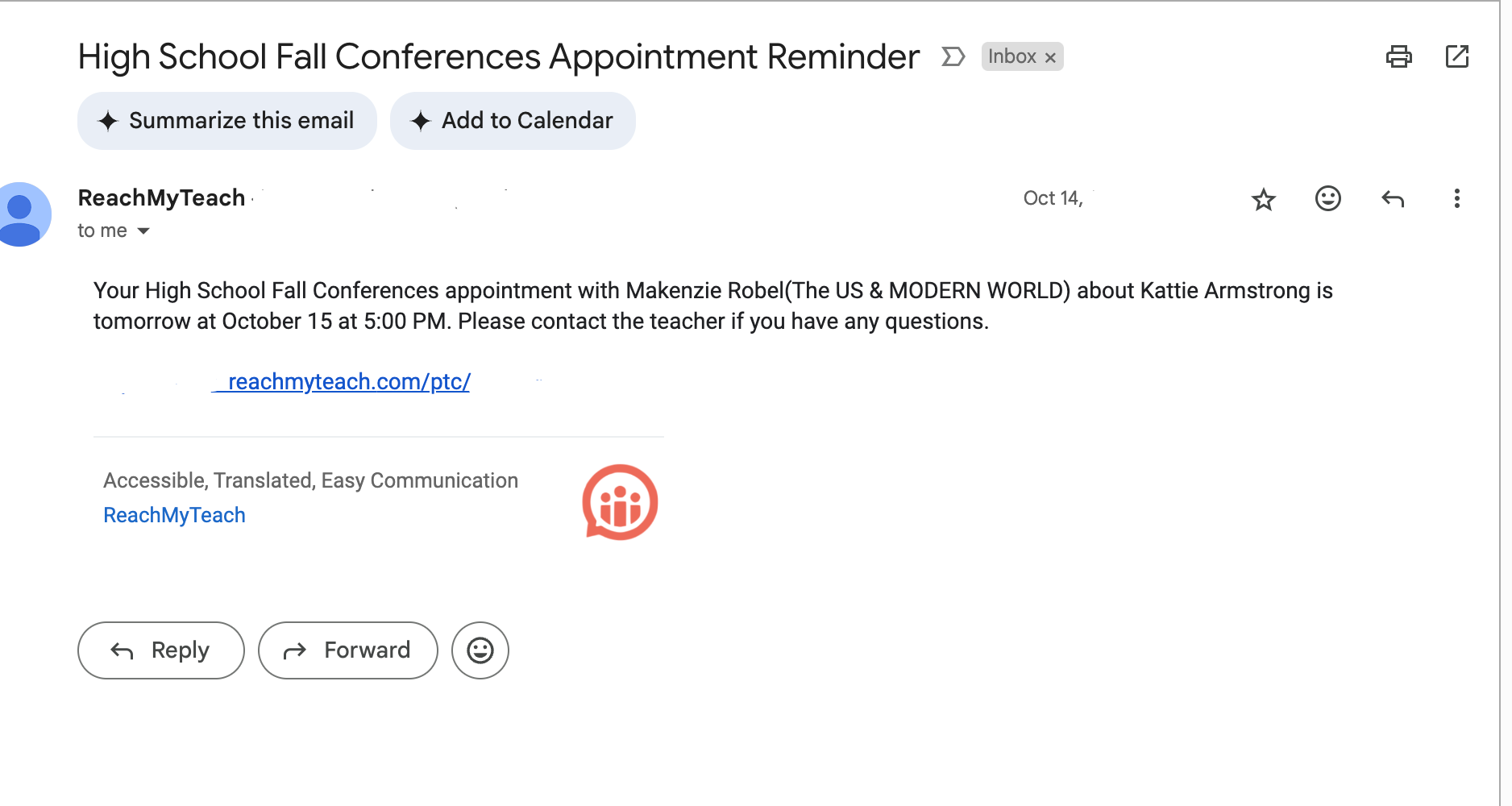Add an emoji reaction to the email
1512x806 pixels.
pyautogui.click(x=1328, y=199)
